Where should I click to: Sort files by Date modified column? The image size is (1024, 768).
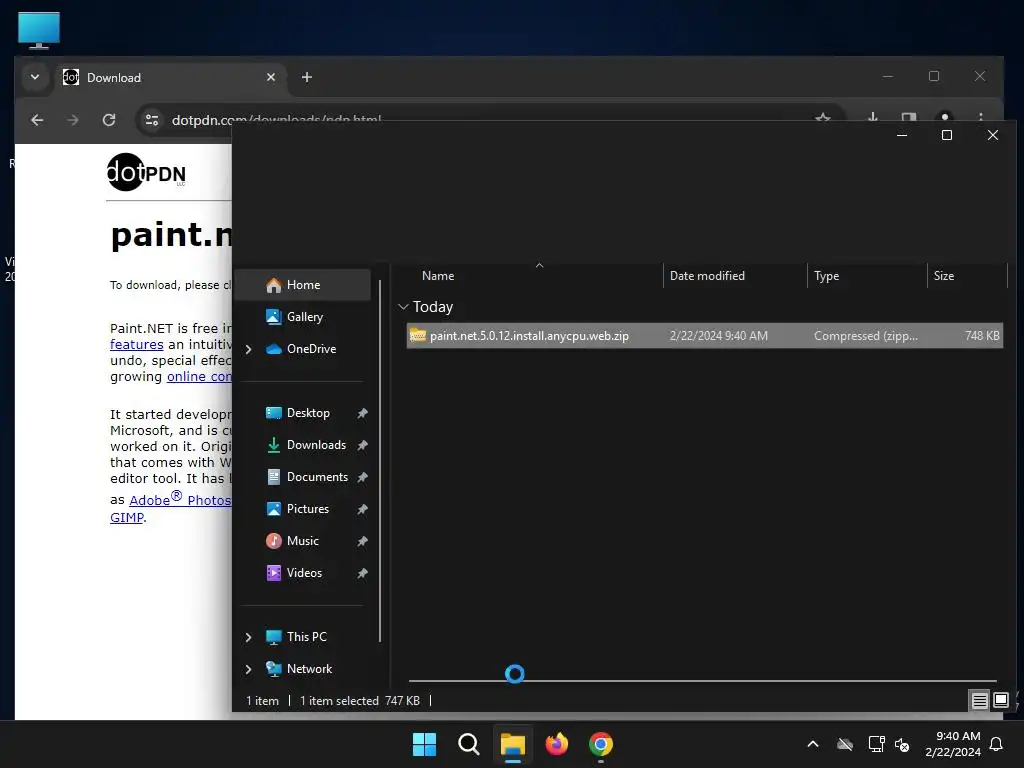pyautogui.click(x=707, y=276)
